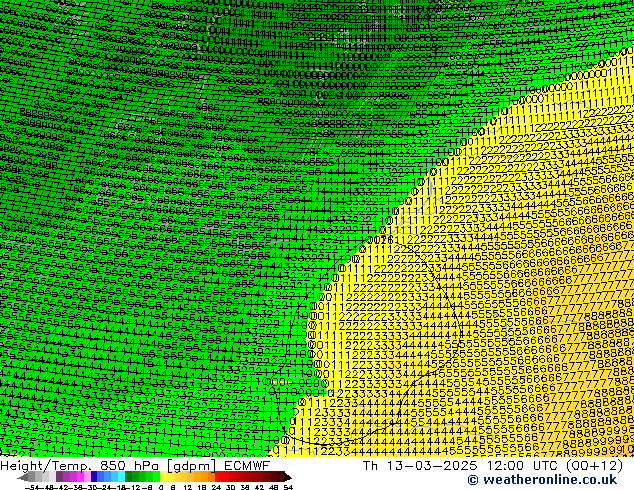Image resolution: width=634 pixels, height=490 pixels.
Task: Click the -54 label on the color scale
Action: (x=32, y=488)
